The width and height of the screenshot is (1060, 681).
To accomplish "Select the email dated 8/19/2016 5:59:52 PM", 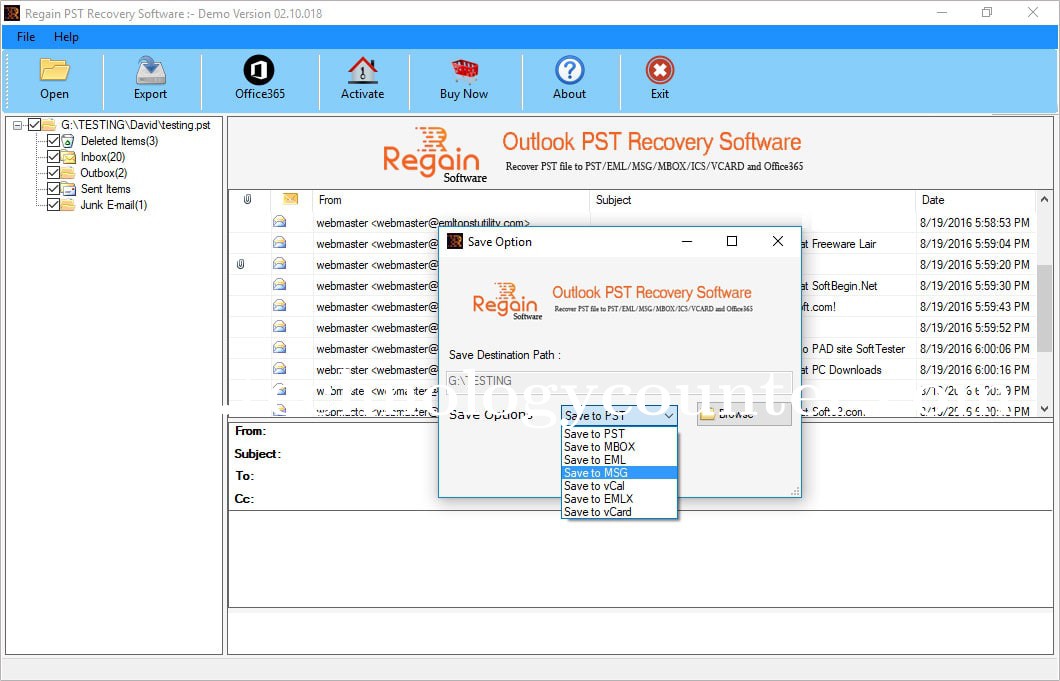I will point(974,327).
